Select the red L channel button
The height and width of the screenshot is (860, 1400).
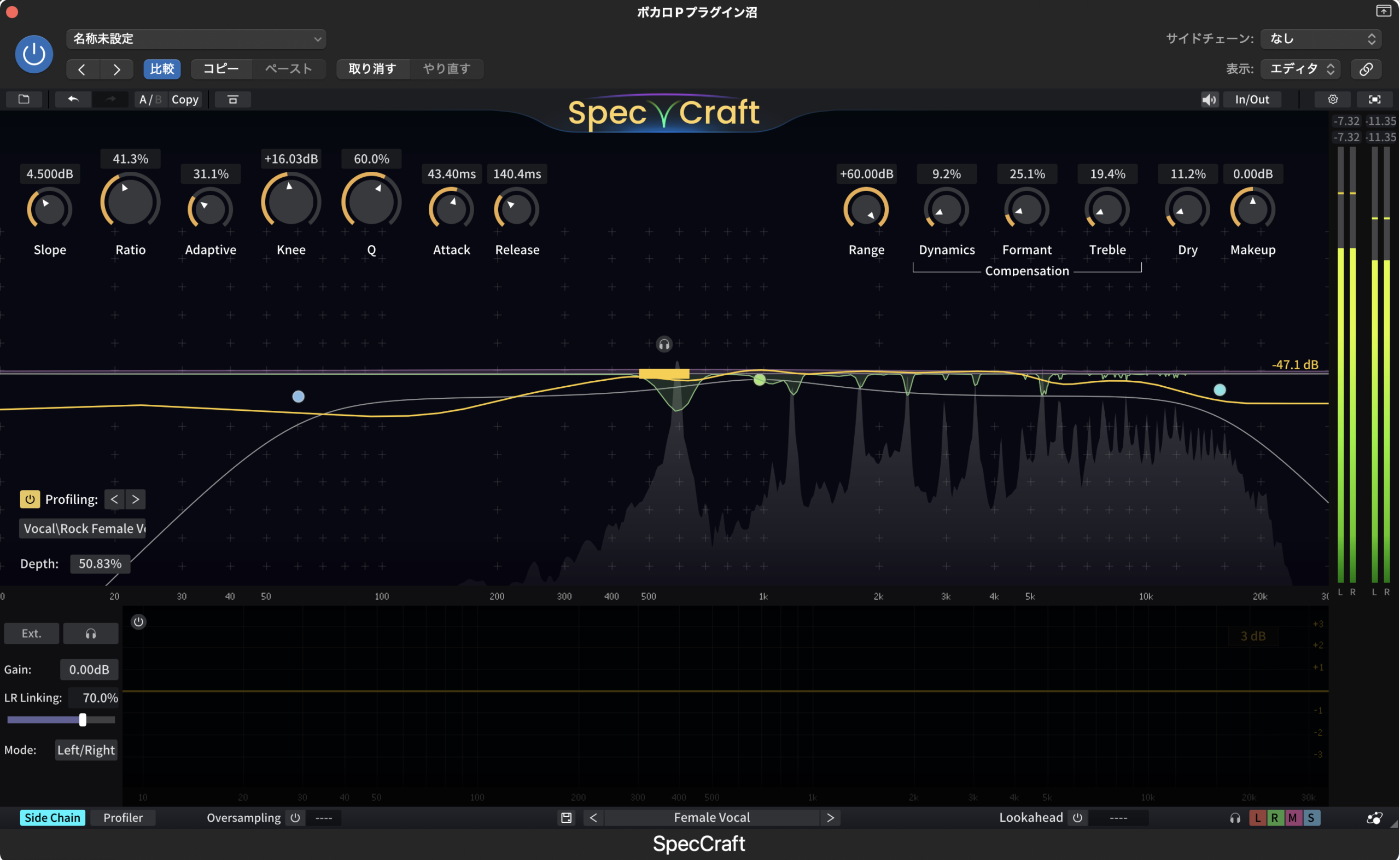(1257, 818)
